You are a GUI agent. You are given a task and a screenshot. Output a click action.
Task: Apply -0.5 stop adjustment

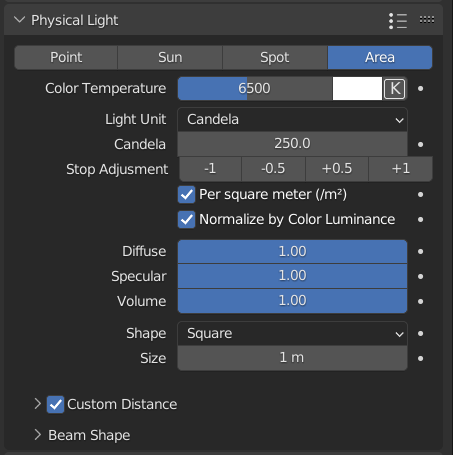pos(273,169)
